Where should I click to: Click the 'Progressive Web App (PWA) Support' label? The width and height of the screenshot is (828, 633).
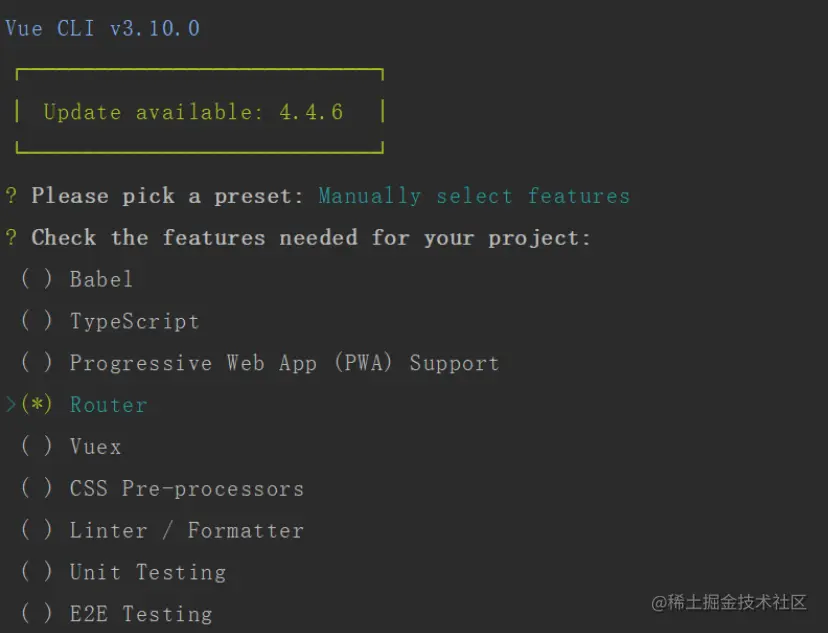(284, 363)
